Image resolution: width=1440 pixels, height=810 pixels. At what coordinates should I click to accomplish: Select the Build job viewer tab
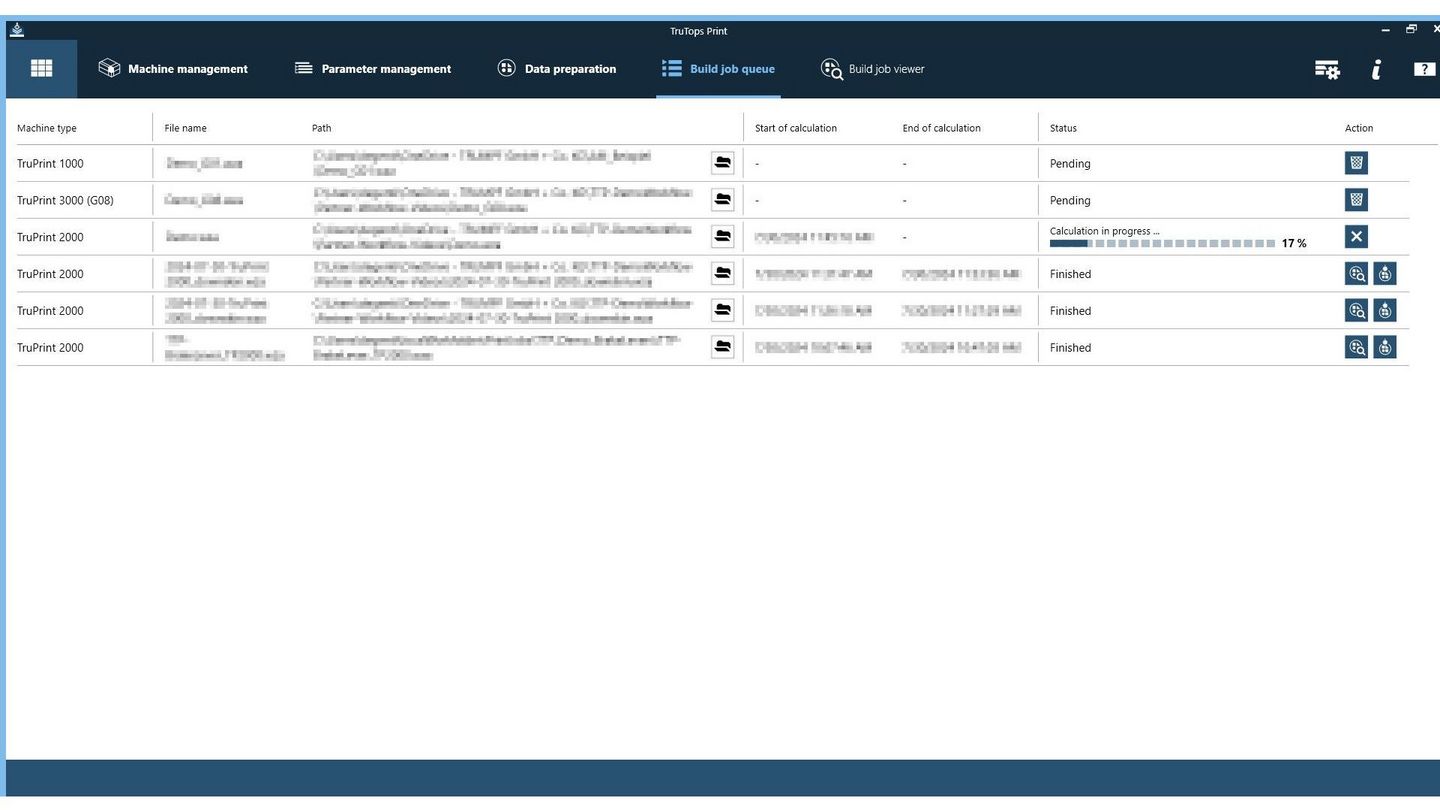point(873,69)
